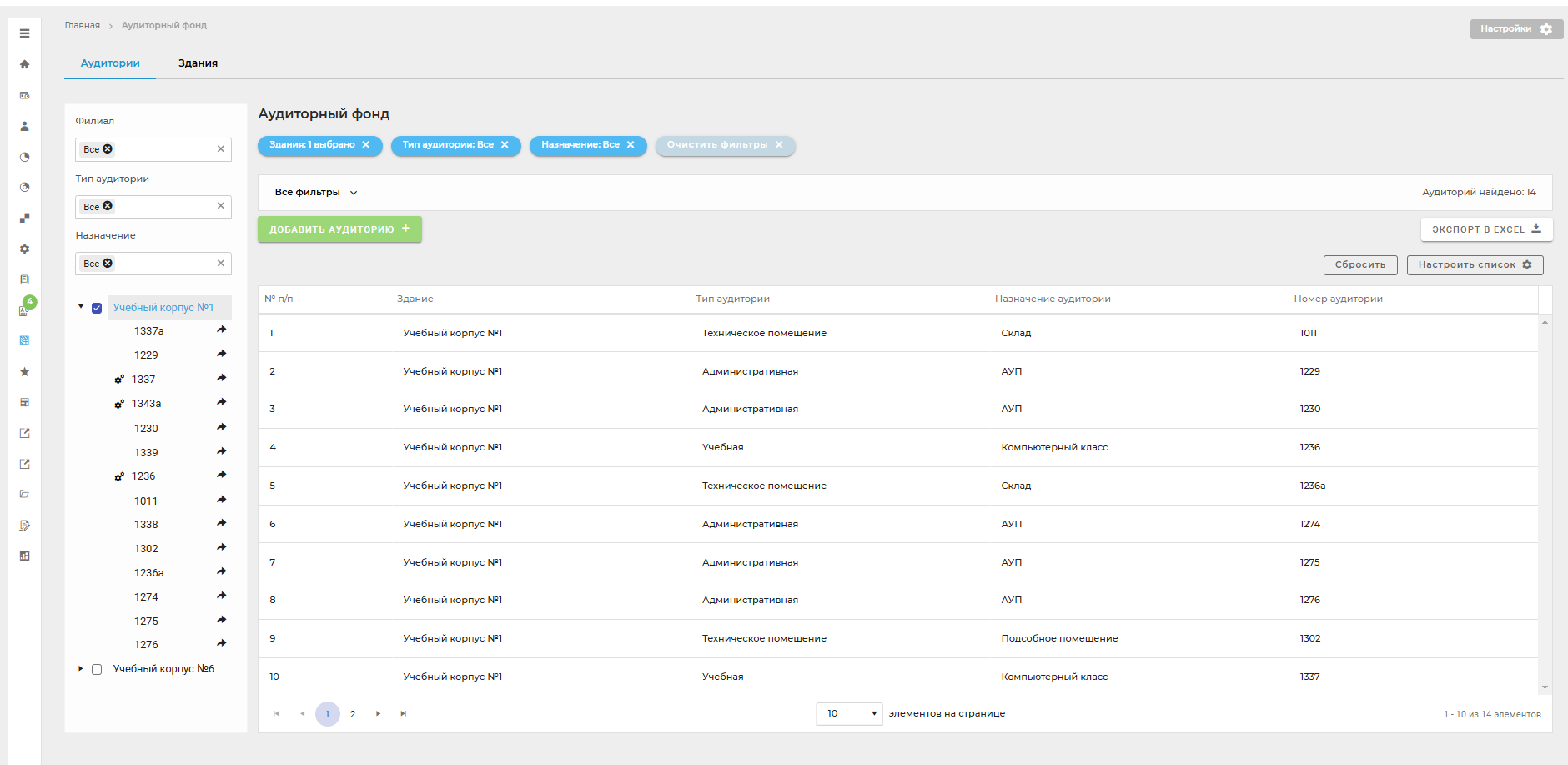Select room 1274 in tree
Image resolution: width=1568 pixels, height=765 pixels.
pyautogui.click(x=146, y=597)
